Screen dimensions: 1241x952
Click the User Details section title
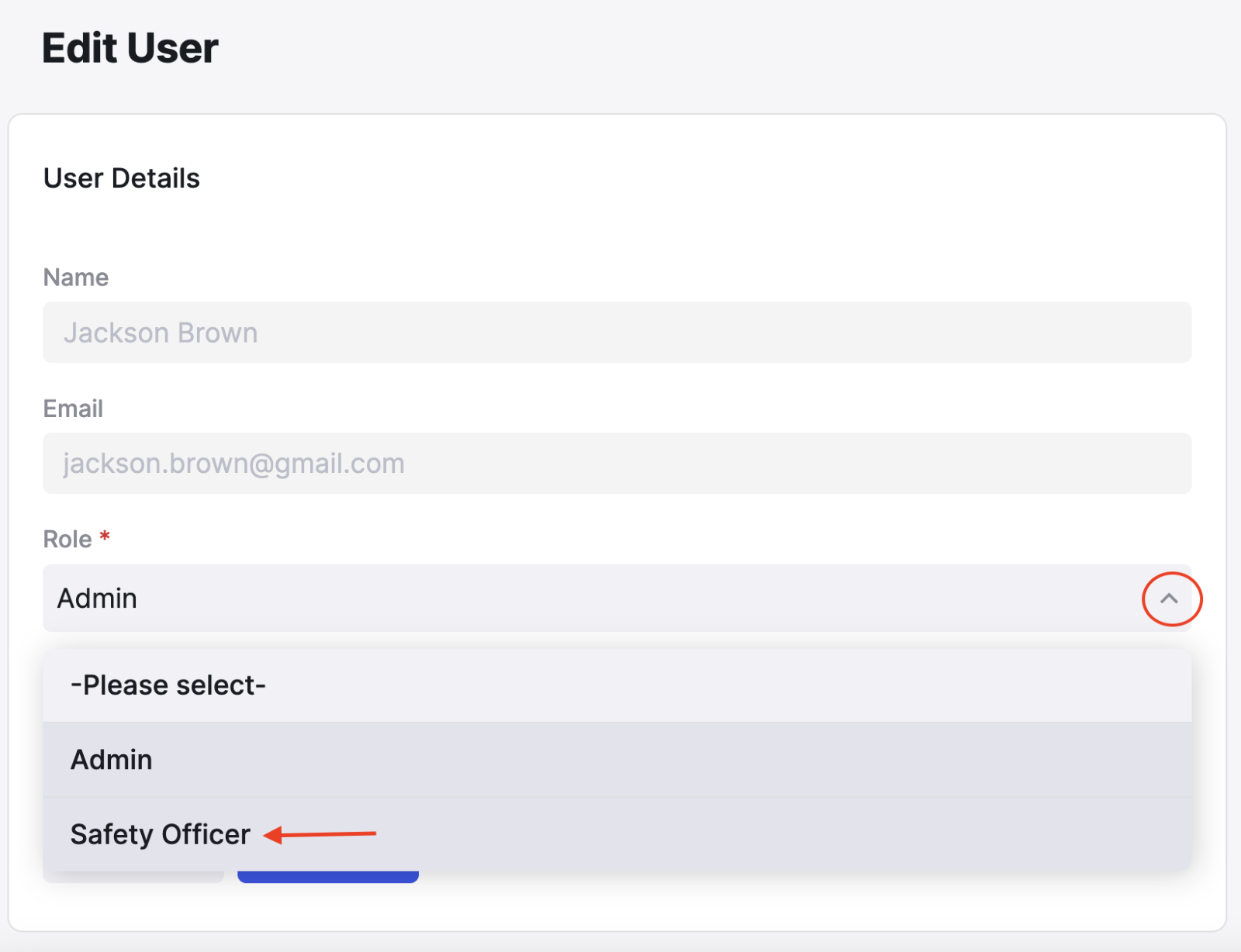pyautogui.click(x=122, y=178)
